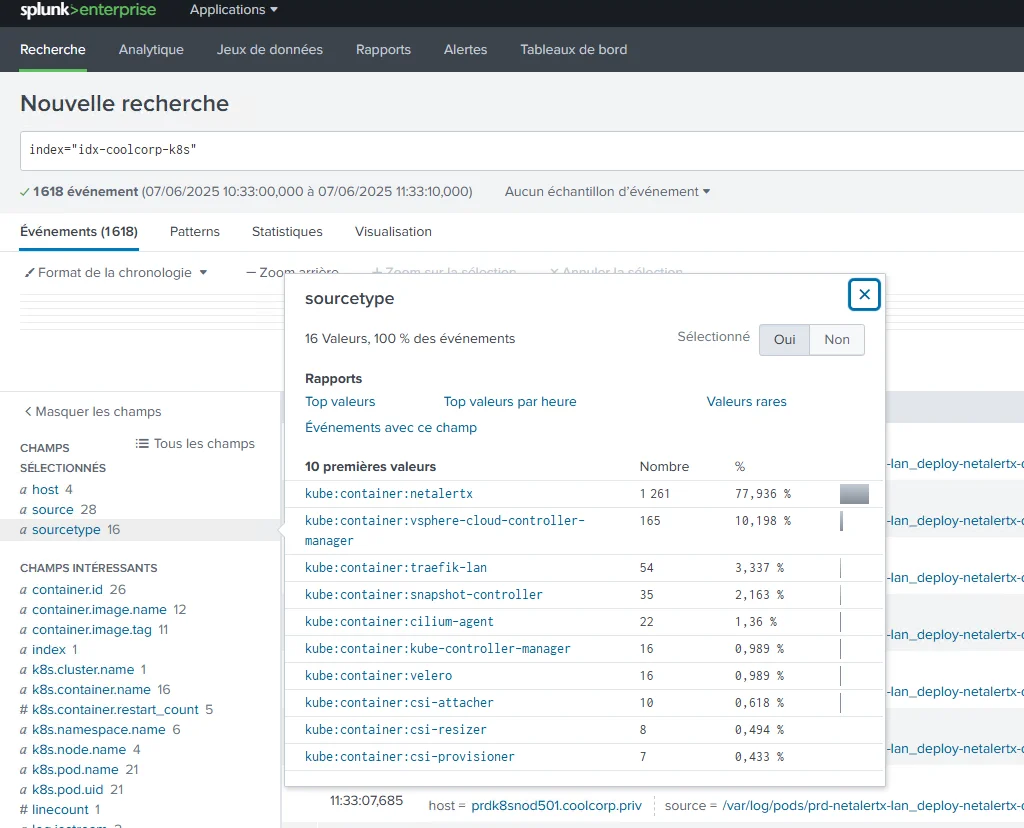The height and width of the screenshot is (828, 1024).
Task: Click the pencil Format de la chronologie icon
Action: coord(29,272)
